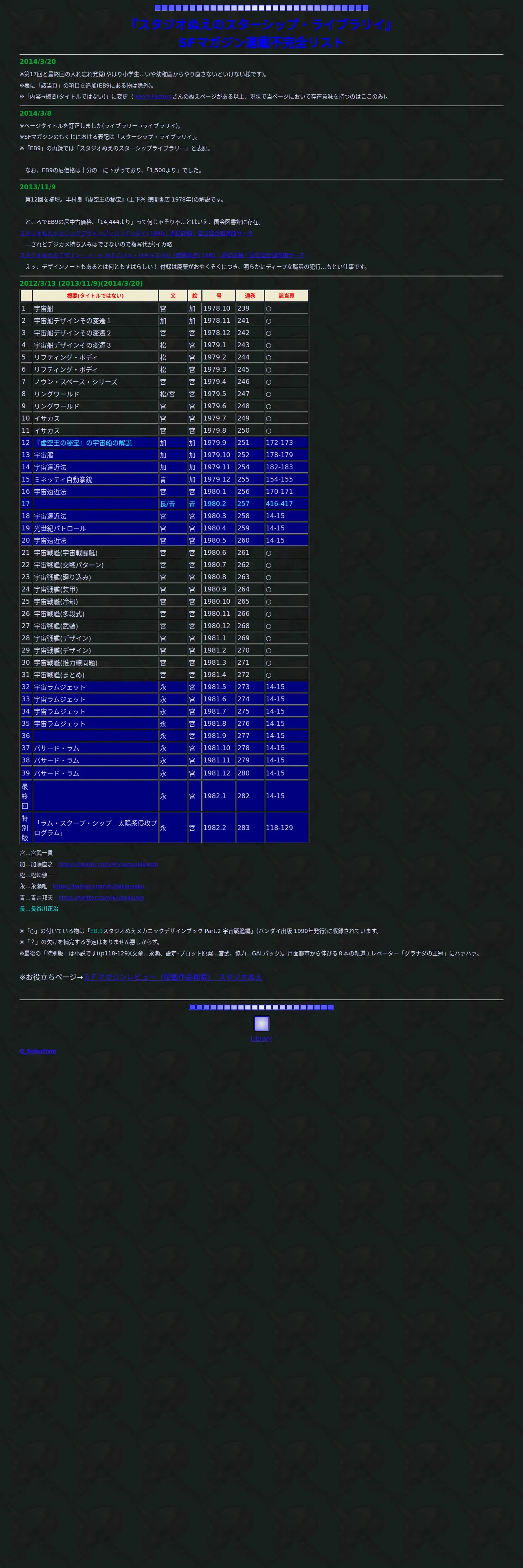Click the 宇宙船デザインその変遷３ cell
Image resolution: width=523 pixels, height=1568 pixels.
95,345
